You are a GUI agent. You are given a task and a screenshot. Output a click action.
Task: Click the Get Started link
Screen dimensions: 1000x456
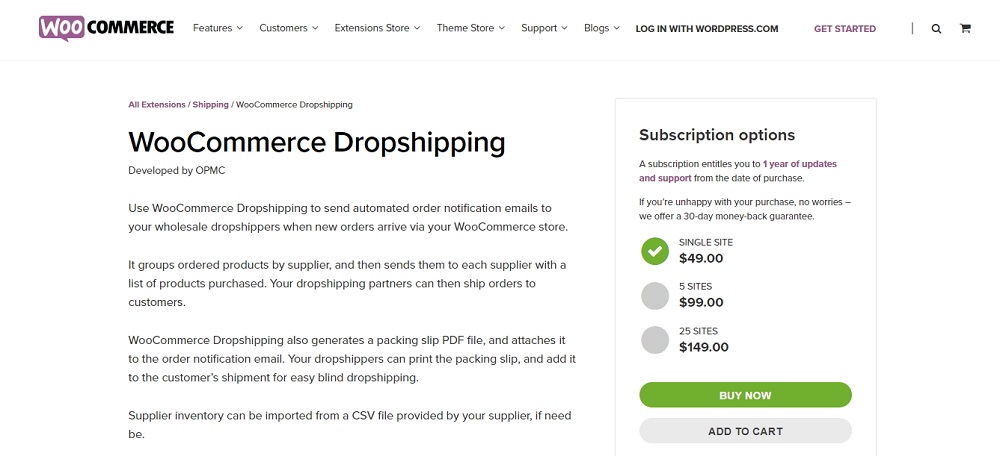[x=845, y=29]
